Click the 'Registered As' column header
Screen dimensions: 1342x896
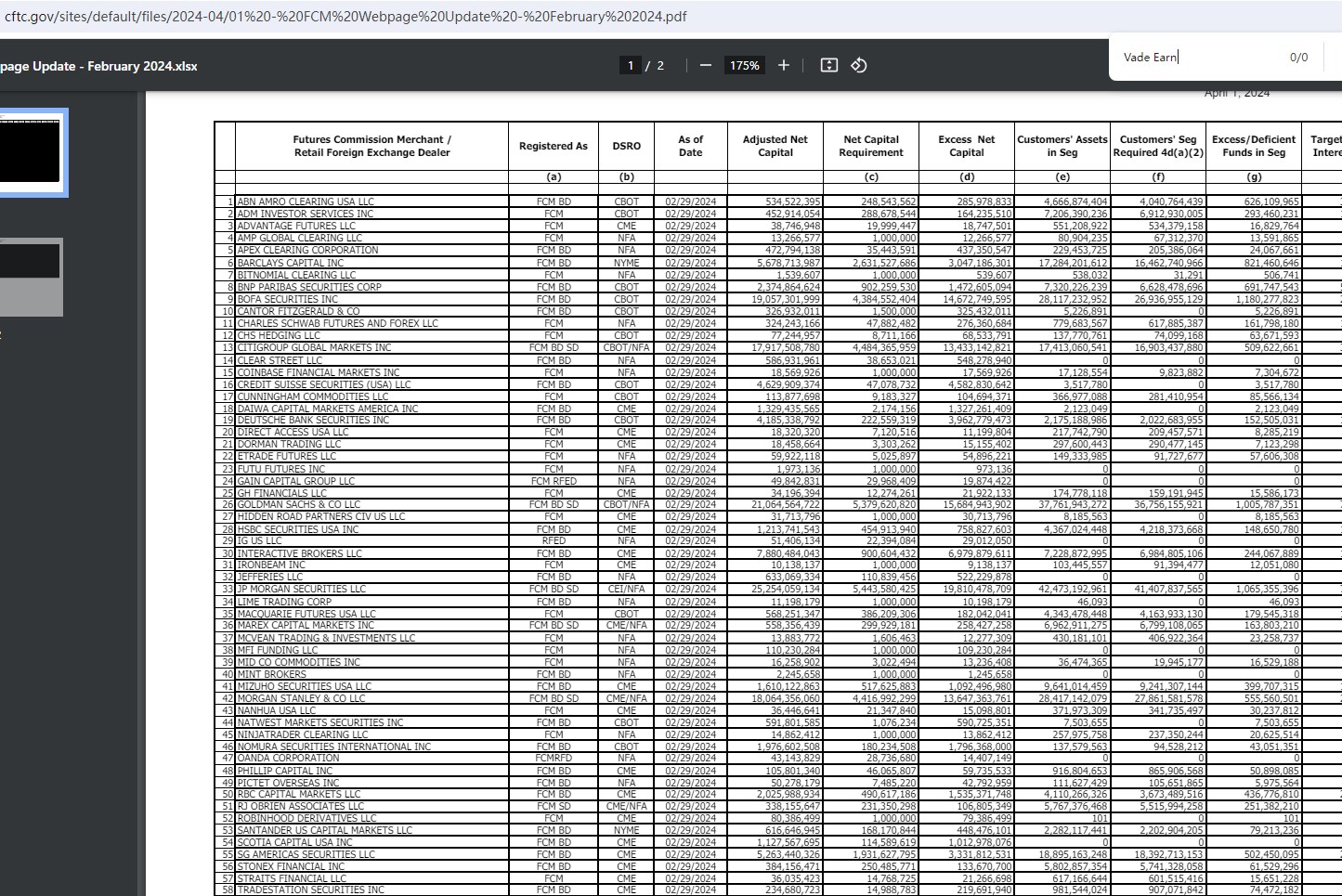[554, 146]
